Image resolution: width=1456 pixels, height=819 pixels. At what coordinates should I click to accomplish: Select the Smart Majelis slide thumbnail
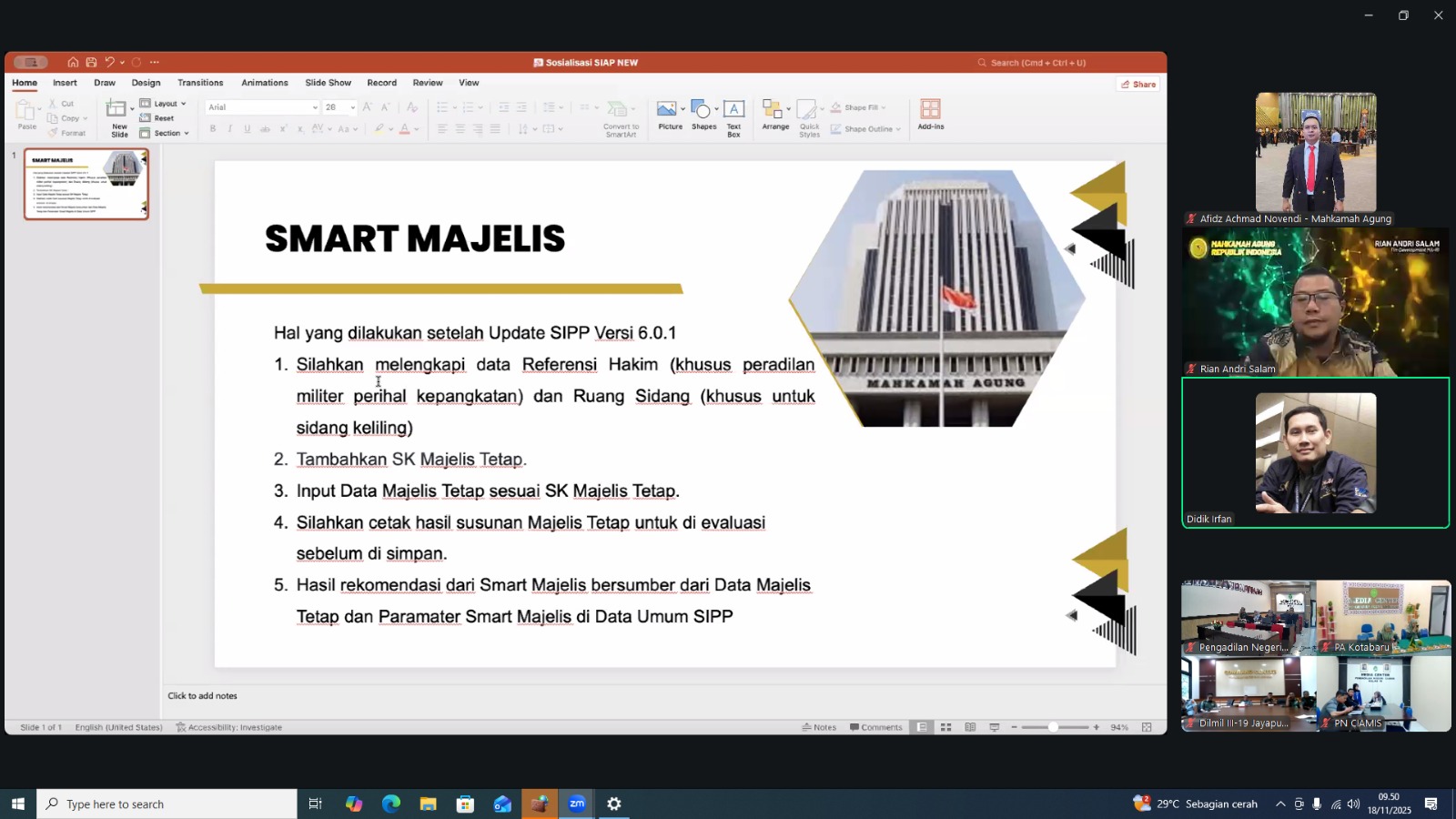pos(86,184)
